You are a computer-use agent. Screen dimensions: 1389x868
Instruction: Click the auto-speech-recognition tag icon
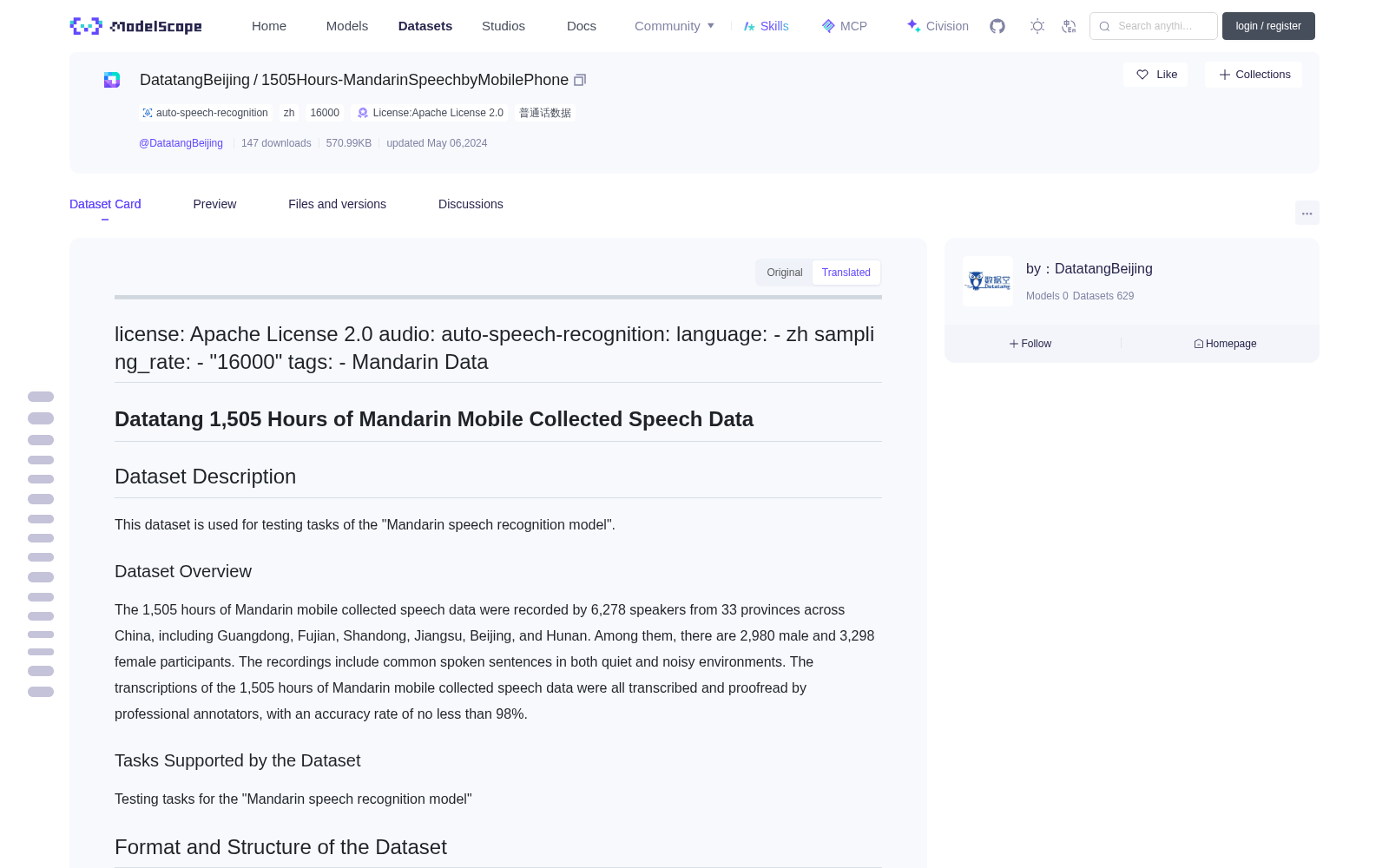(x=148, y=113)
